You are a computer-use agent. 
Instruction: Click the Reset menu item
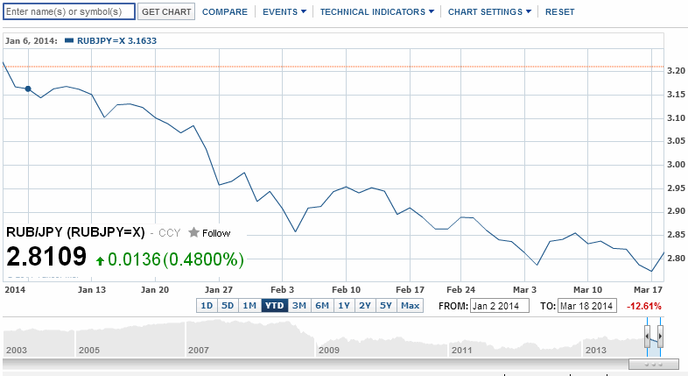560,12
